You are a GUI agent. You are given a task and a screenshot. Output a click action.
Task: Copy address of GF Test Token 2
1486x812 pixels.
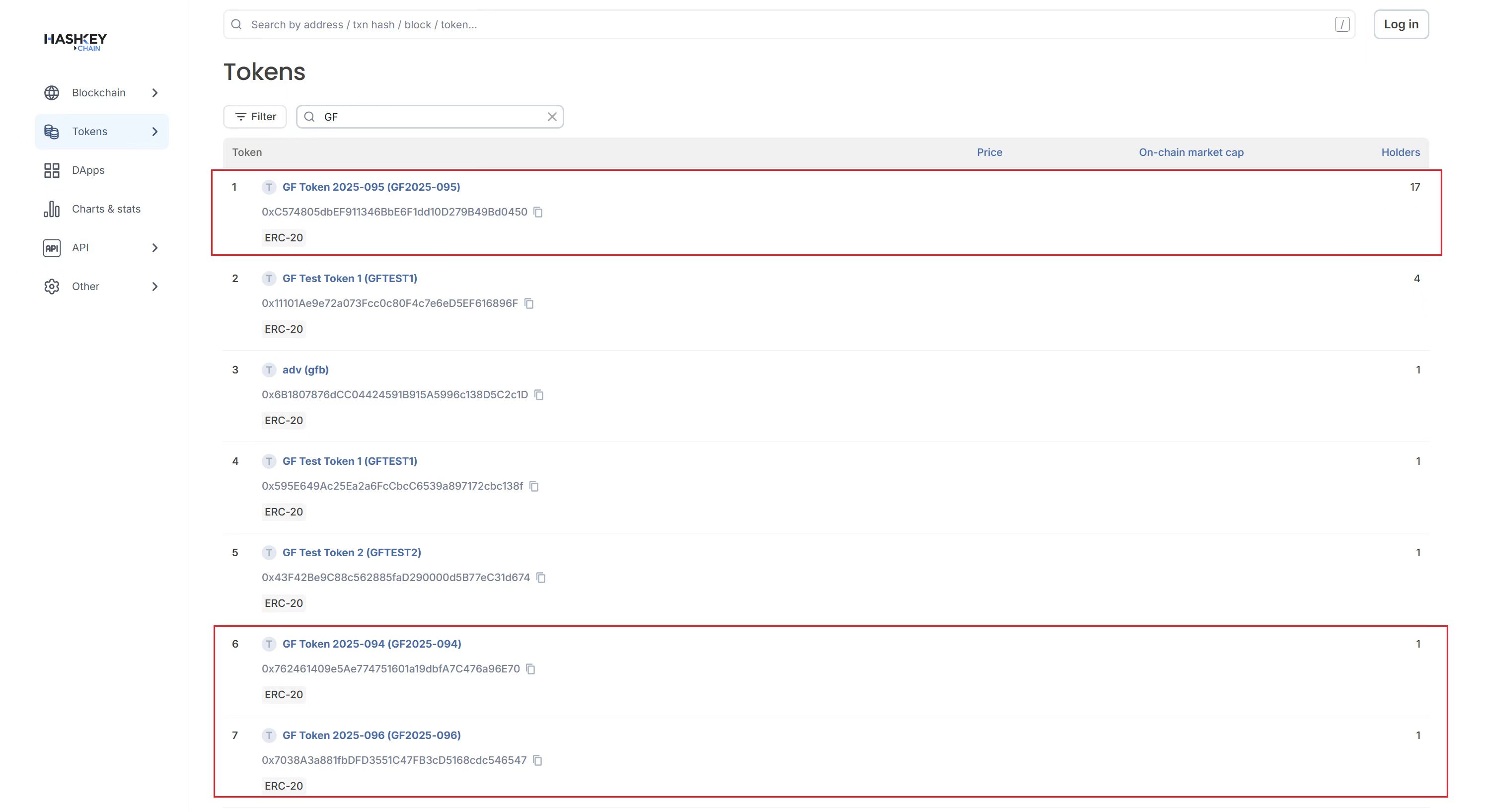(541, 578)
